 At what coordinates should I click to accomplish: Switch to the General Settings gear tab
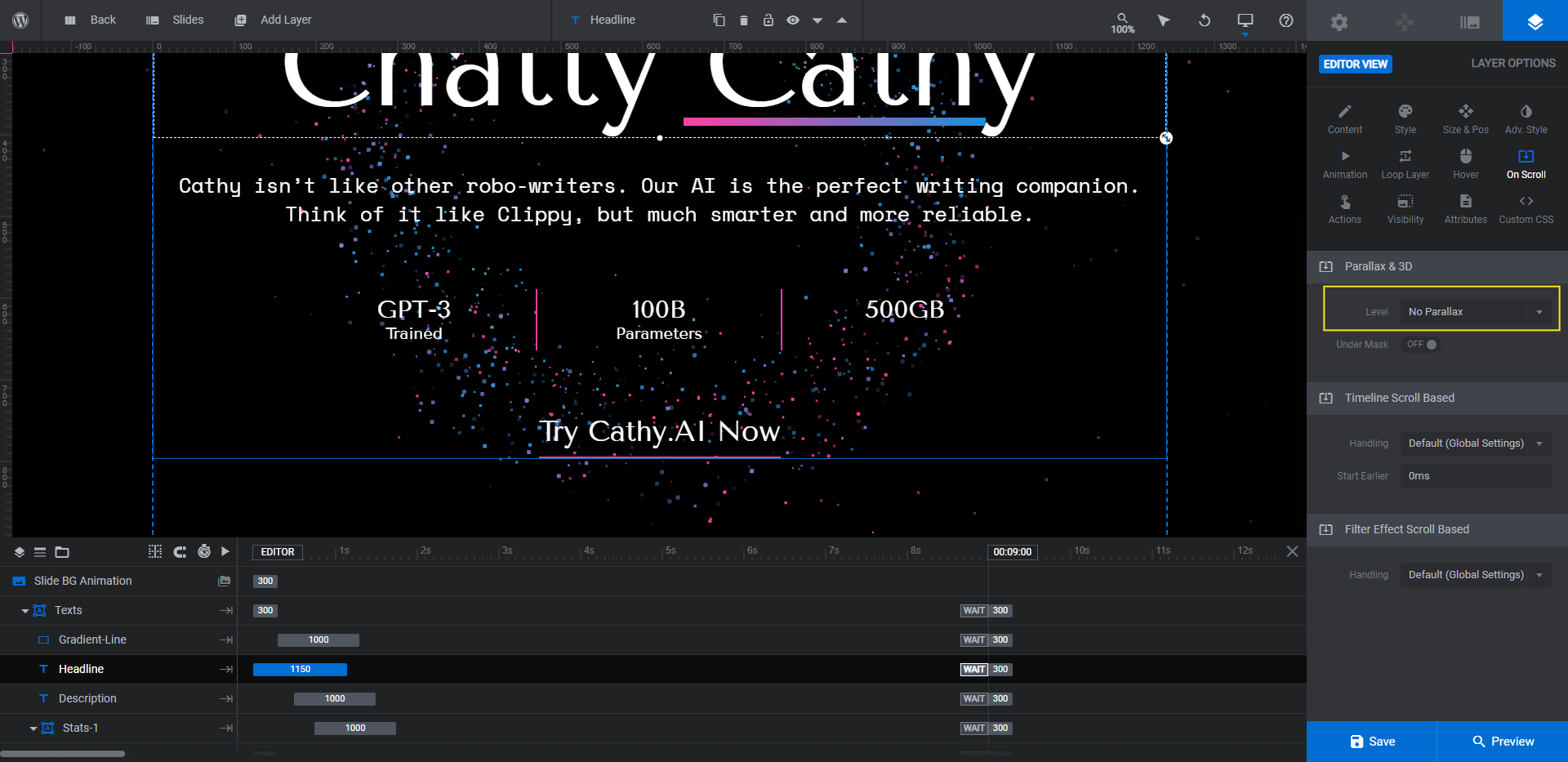[x=1339, y=22]
